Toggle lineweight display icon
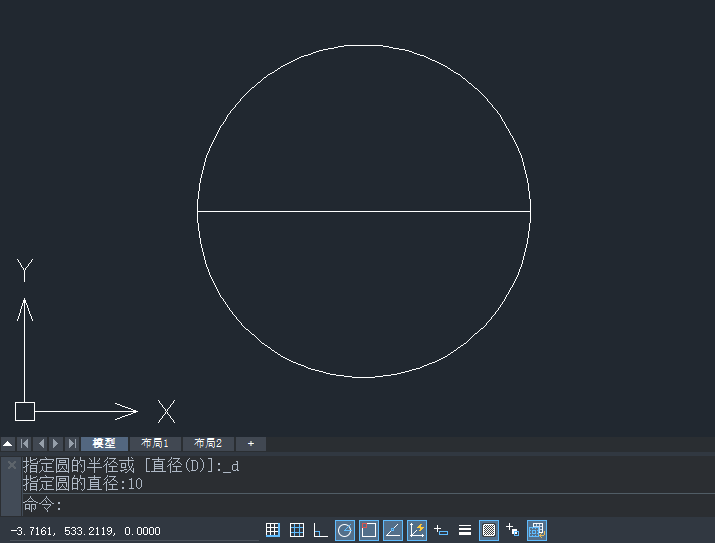This screenshot has width=715, height=543. [465, 530]
